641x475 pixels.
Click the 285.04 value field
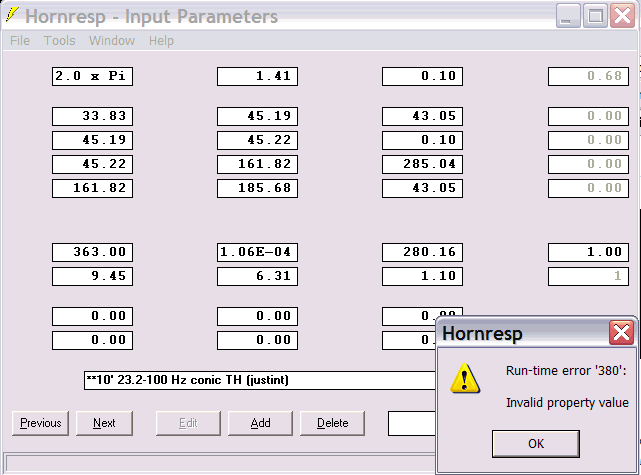(423, 164)
